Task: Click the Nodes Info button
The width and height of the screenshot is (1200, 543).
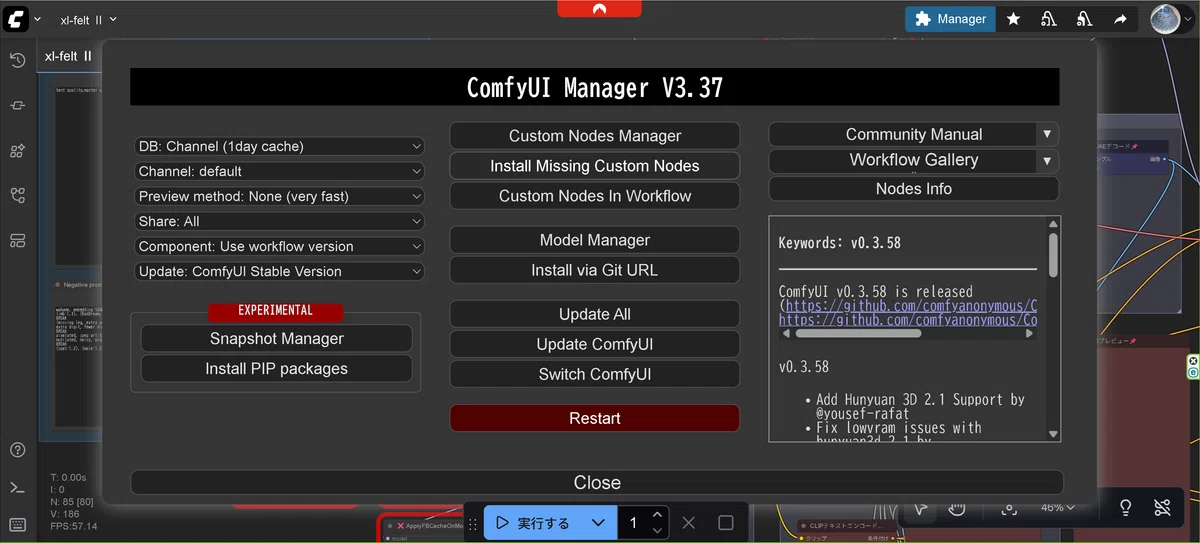Action: [x=913, y=189]
